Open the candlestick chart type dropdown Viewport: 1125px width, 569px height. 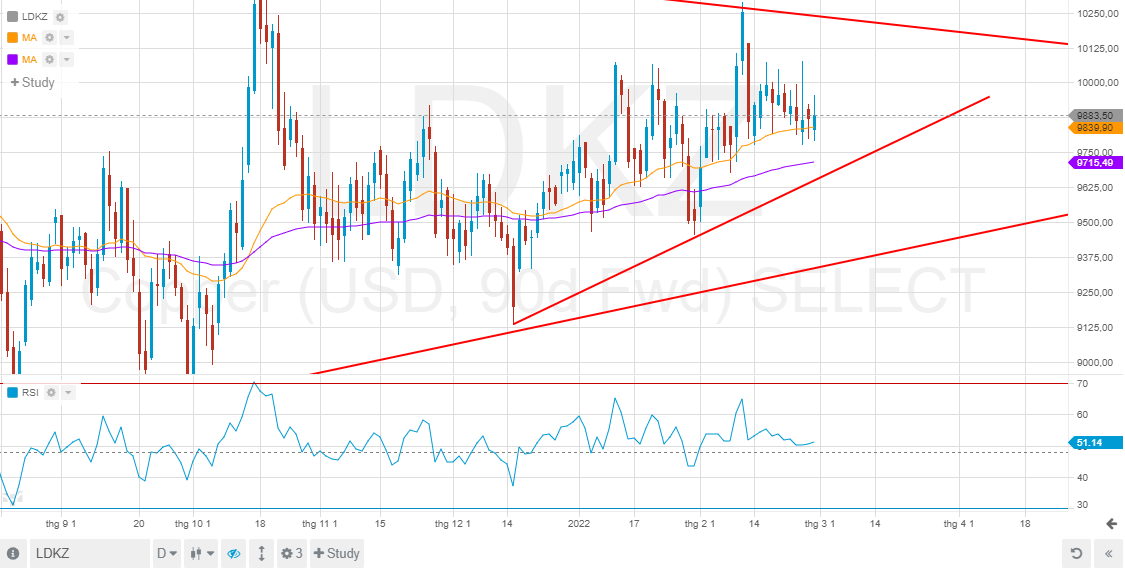point(202,554)
